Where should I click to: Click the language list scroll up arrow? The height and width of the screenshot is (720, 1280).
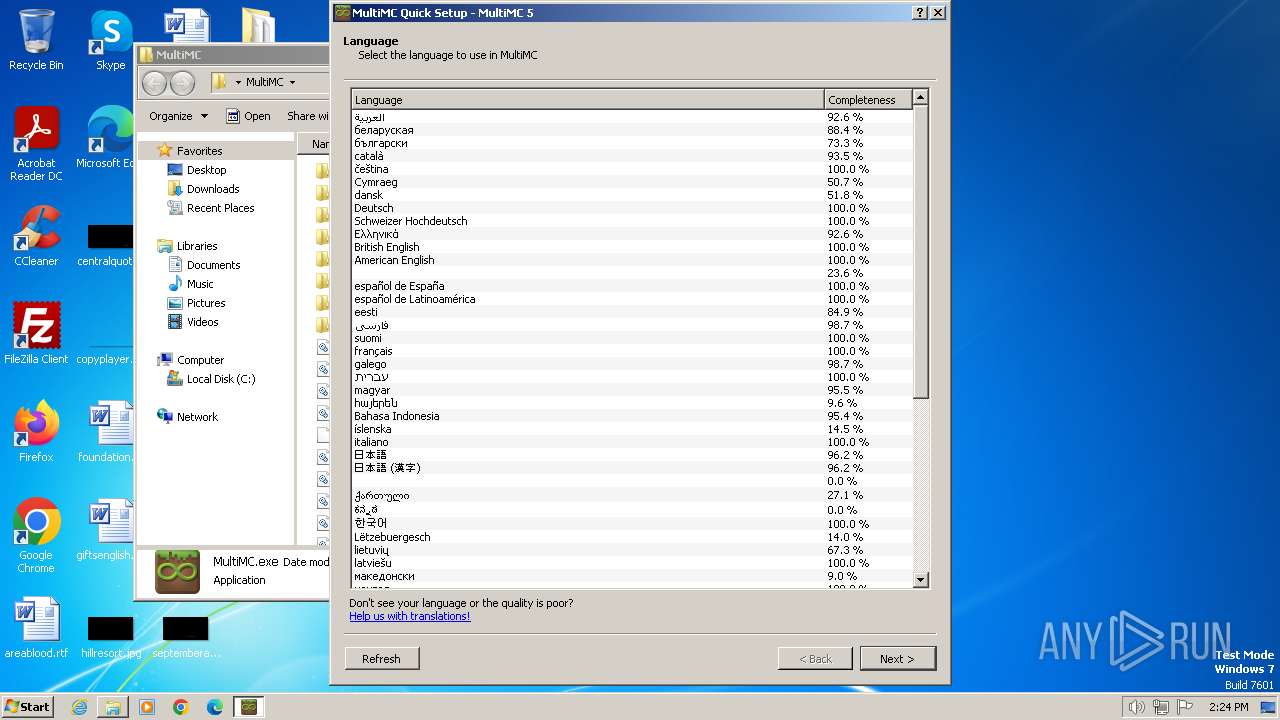[x=921, y=97]
